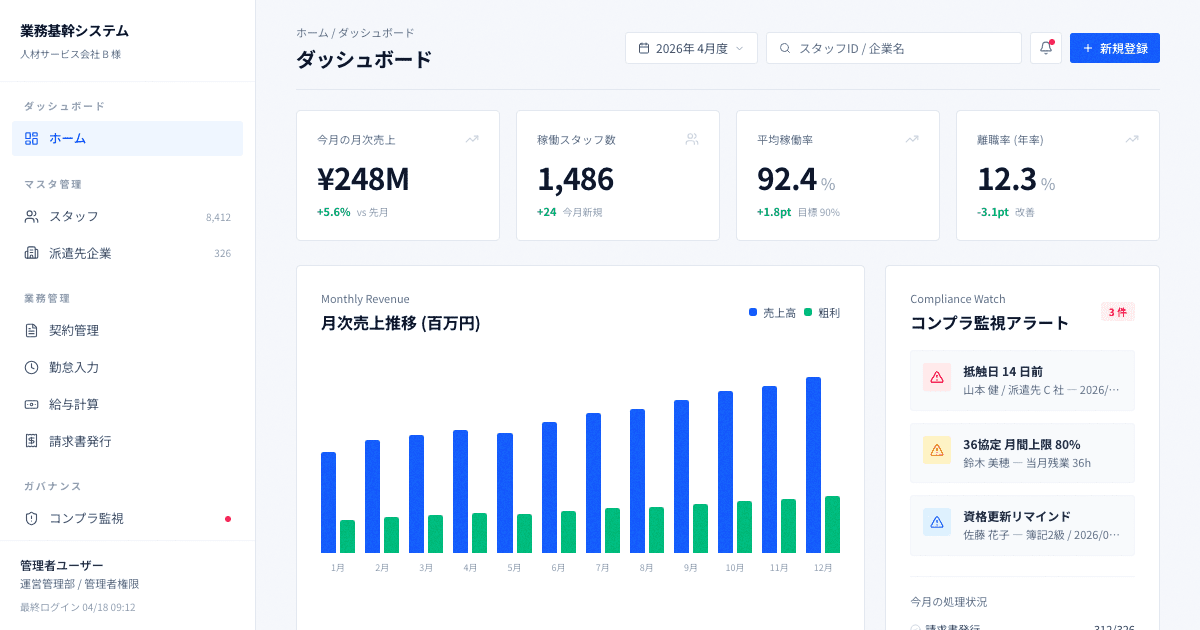Click the 請求書発行 progress row showing 312/326
The height and width of the screenshot is (630, 1200).
click(1020, 628)
